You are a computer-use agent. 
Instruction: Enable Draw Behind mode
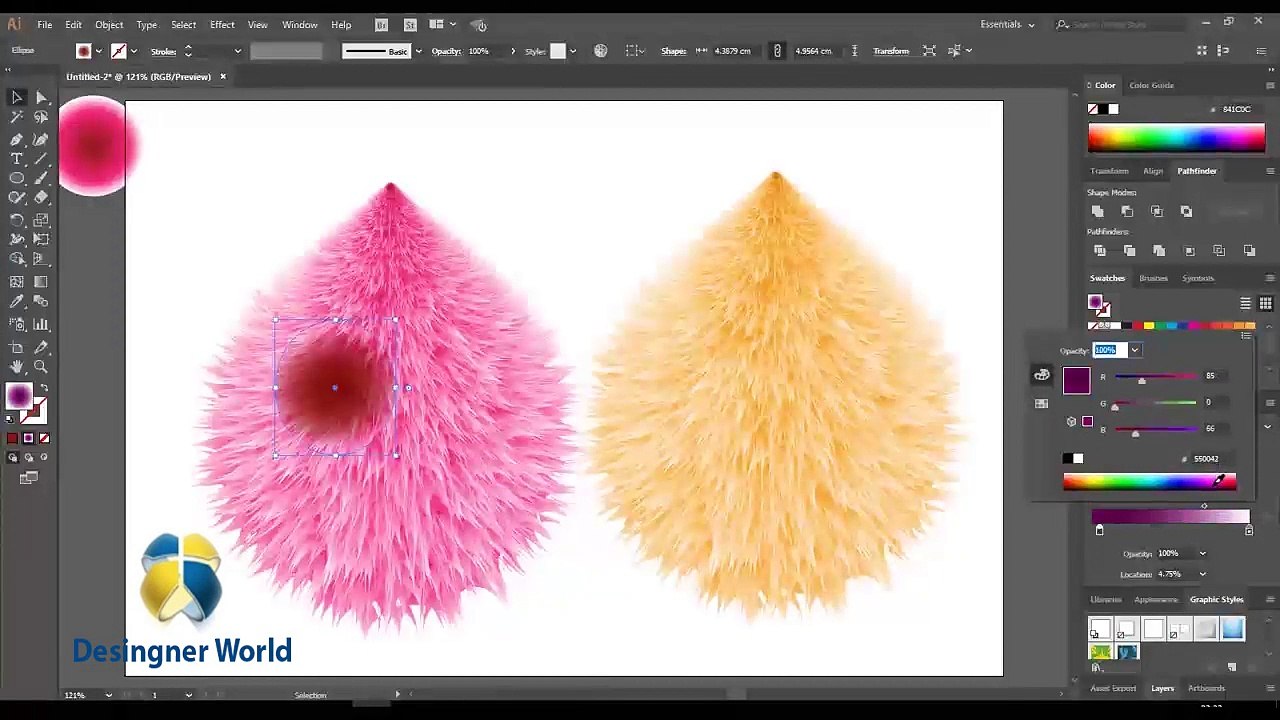(x=28, y=457)
